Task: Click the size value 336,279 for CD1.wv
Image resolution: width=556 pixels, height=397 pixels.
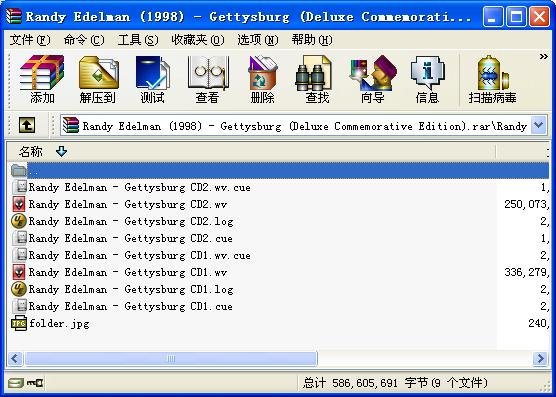Action: point(526,273)
